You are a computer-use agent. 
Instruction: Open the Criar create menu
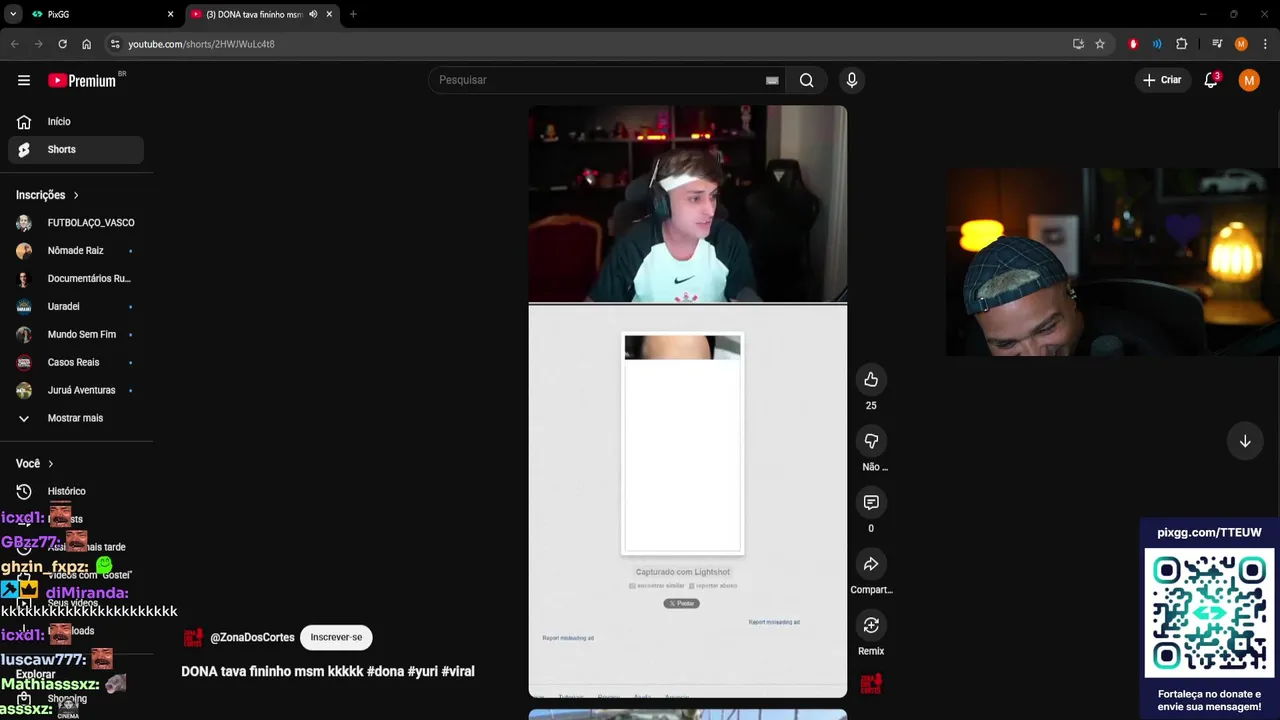1162,80
